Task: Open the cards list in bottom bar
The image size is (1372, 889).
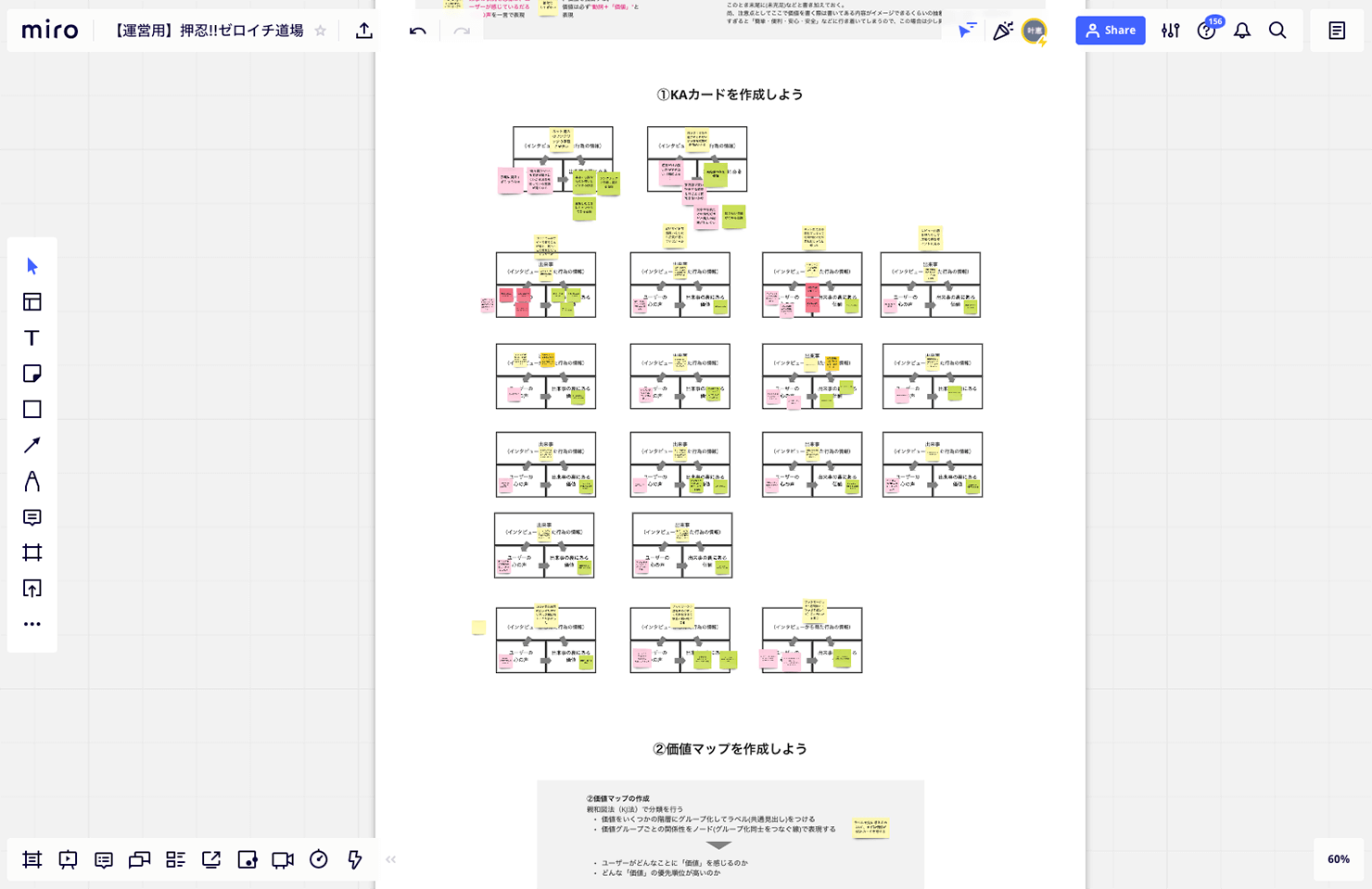Action: (x=175, y=859)
